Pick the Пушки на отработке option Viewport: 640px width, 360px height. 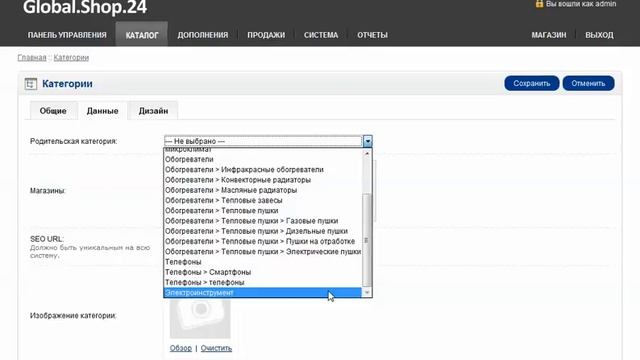(x=263, y=241)
